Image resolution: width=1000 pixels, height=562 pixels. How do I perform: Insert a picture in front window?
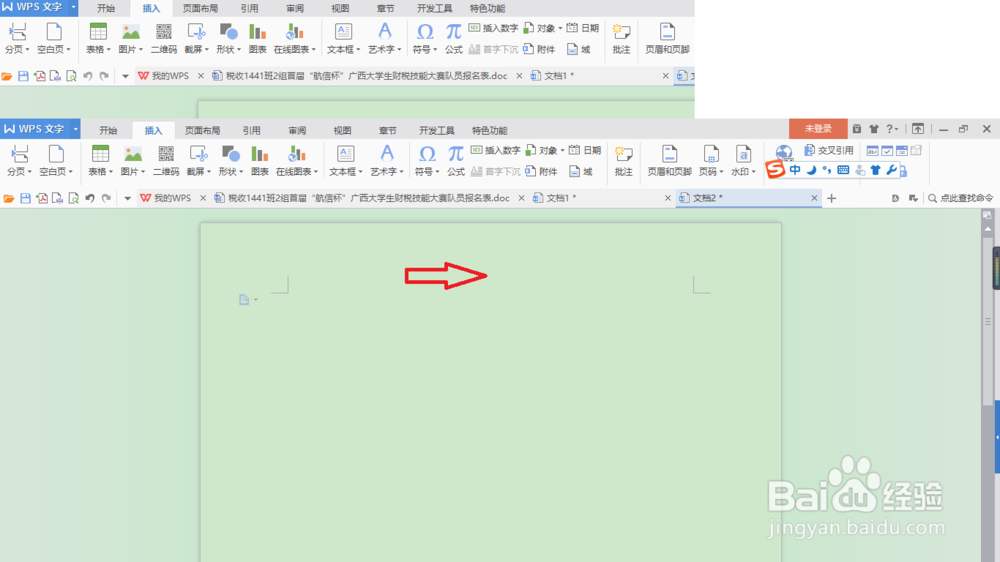[x=133, y=160]
